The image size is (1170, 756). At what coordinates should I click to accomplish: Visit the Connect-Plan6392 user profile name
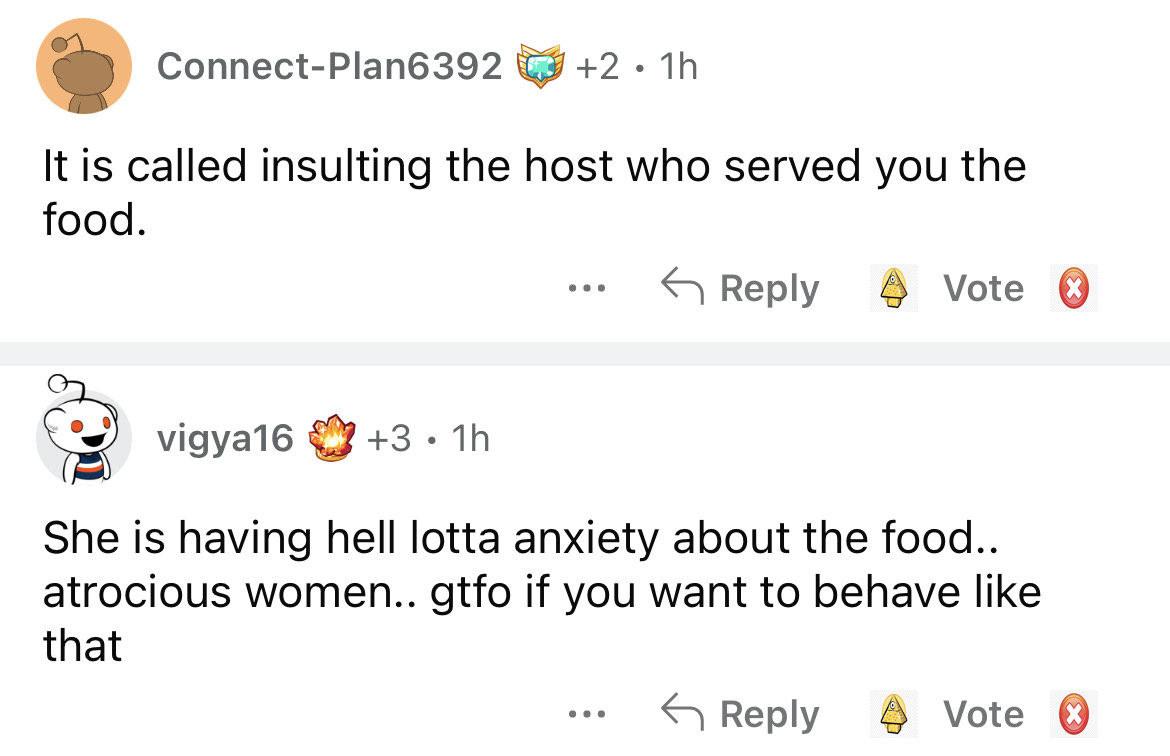329,66
